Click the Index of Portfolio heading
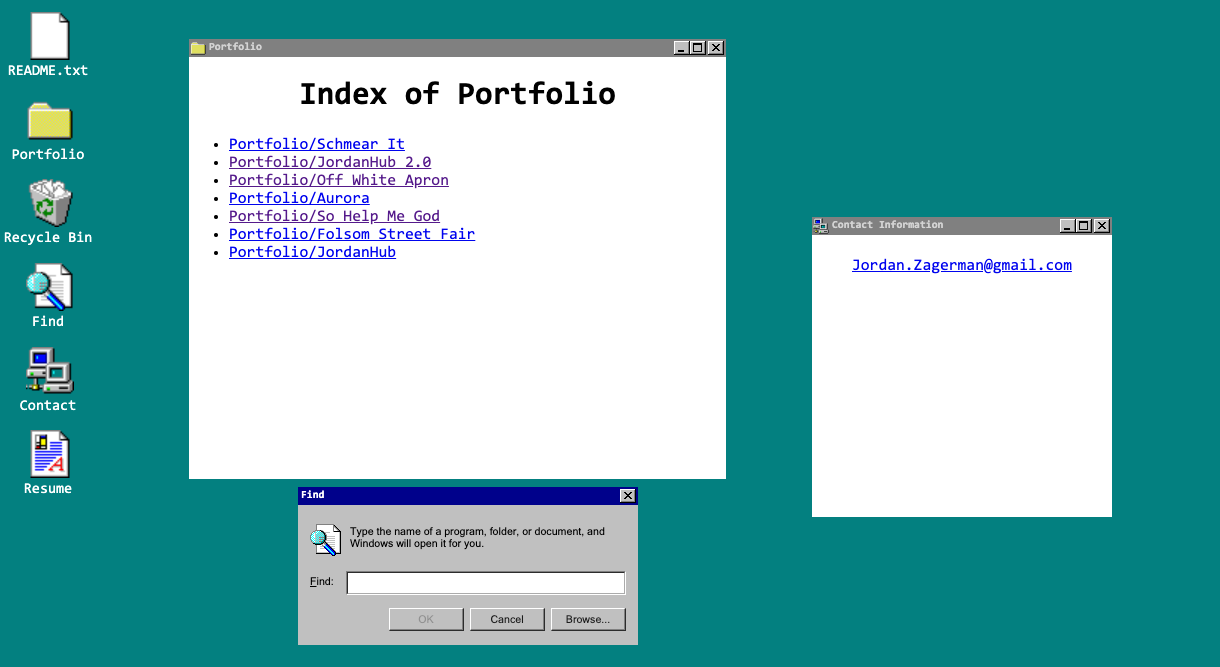 click(x=458, y=94)
